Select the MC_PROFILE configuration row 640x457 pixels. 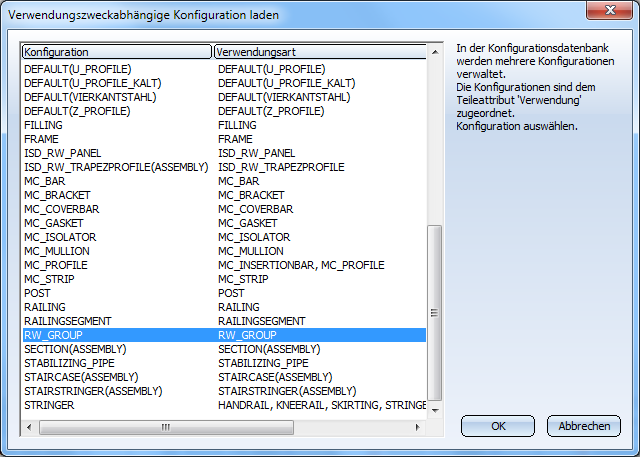[224, 265]
